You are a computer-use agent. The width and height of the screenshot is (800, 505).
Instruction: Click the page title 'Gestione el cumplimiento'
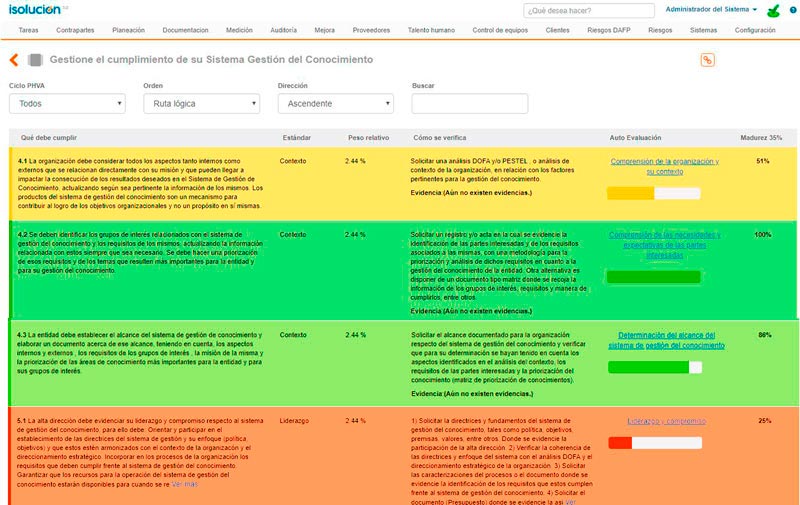211,60
